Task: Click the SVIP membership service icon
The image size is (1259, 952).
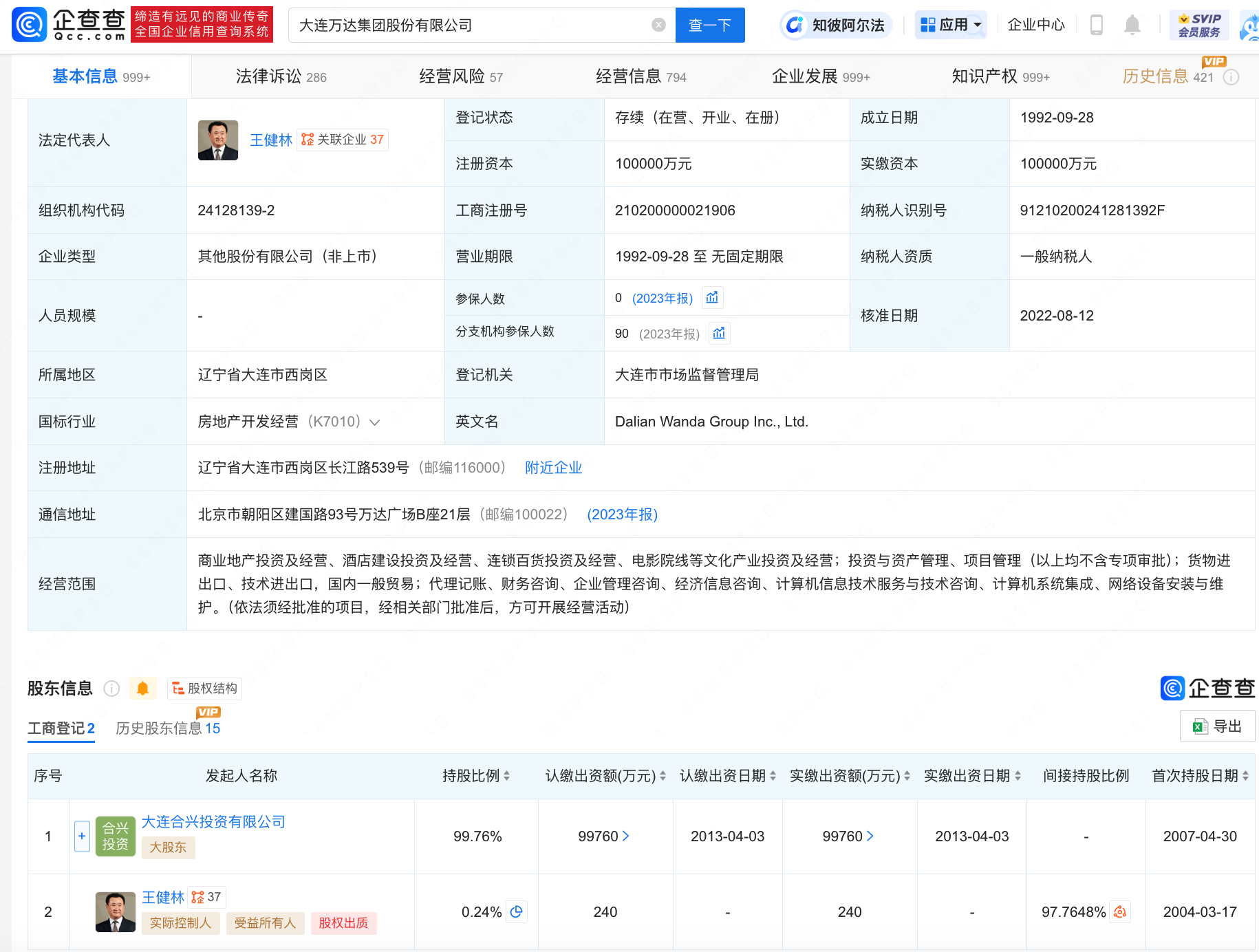Action: point(1198,25)
